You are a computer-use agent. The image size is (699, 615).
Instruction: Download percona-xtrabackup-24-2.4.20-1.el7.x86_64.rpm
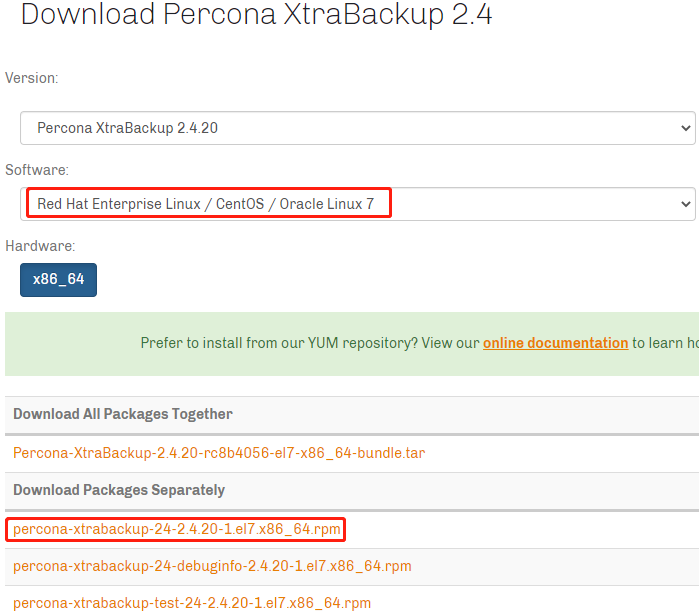[177, 529]
